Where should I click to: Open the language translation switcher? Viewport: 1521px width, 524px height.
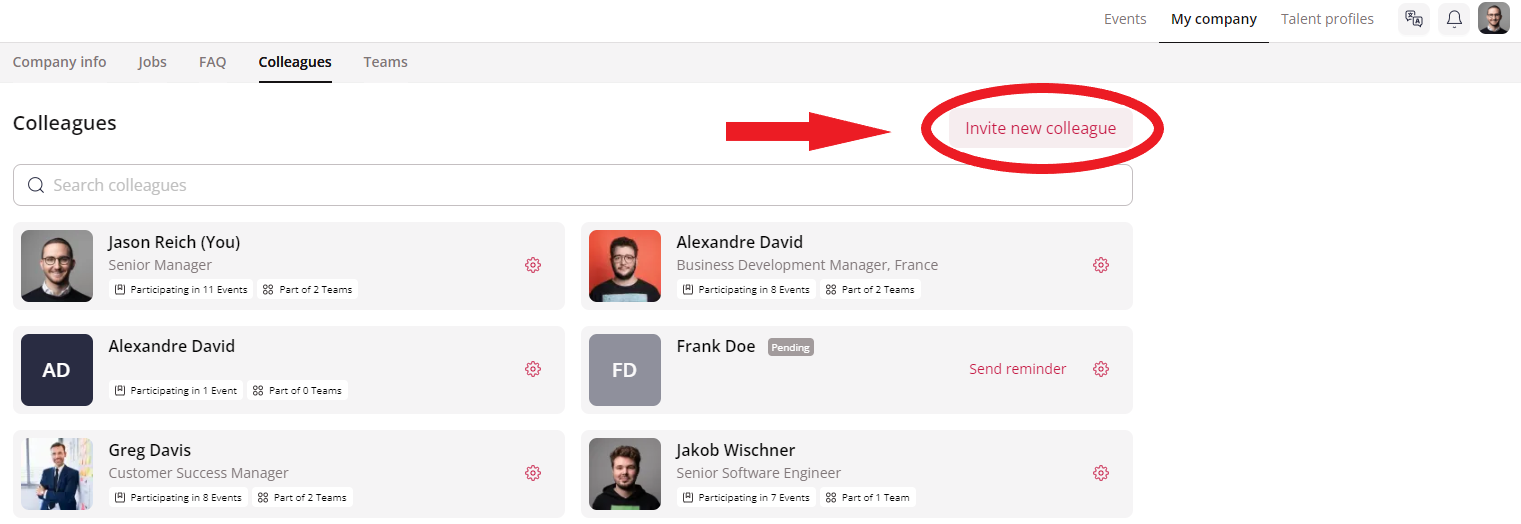point(1414,19)
